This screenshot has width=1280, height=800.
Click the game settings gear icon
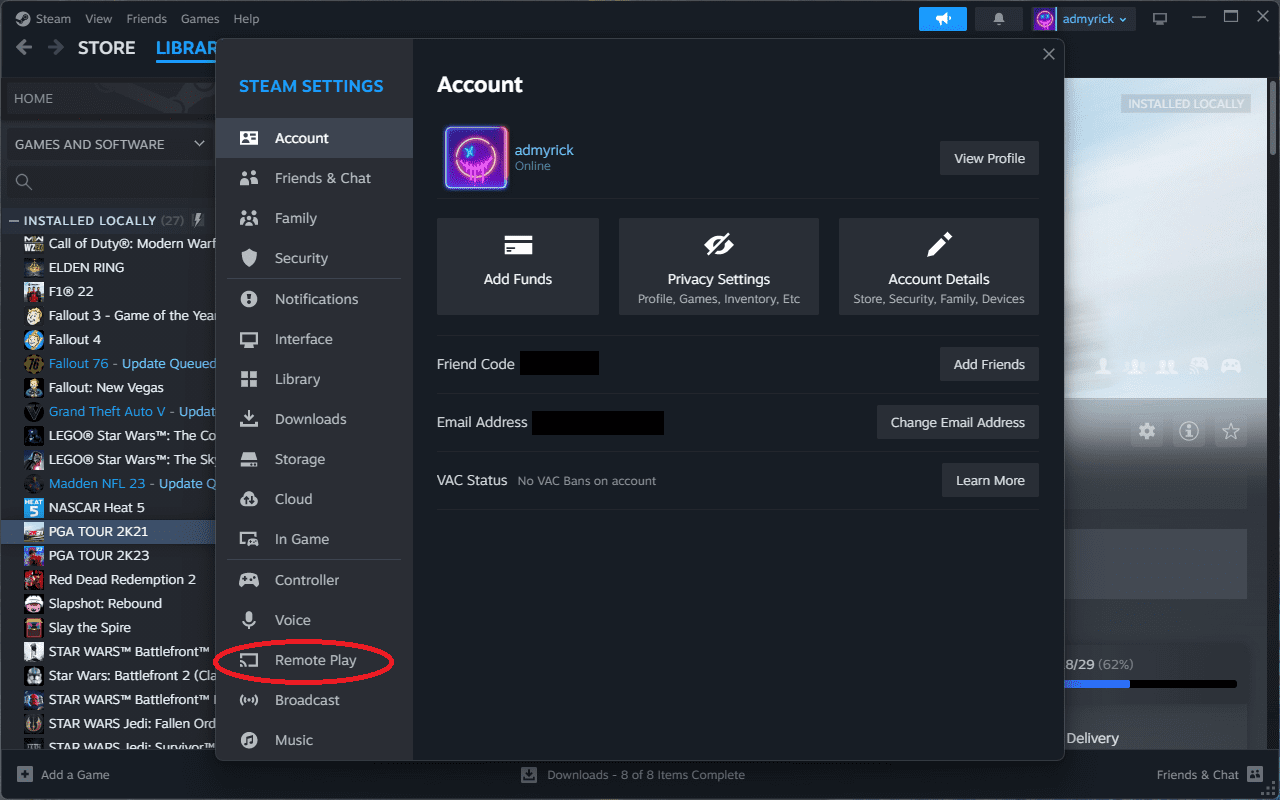click(x=1147, y=431)
